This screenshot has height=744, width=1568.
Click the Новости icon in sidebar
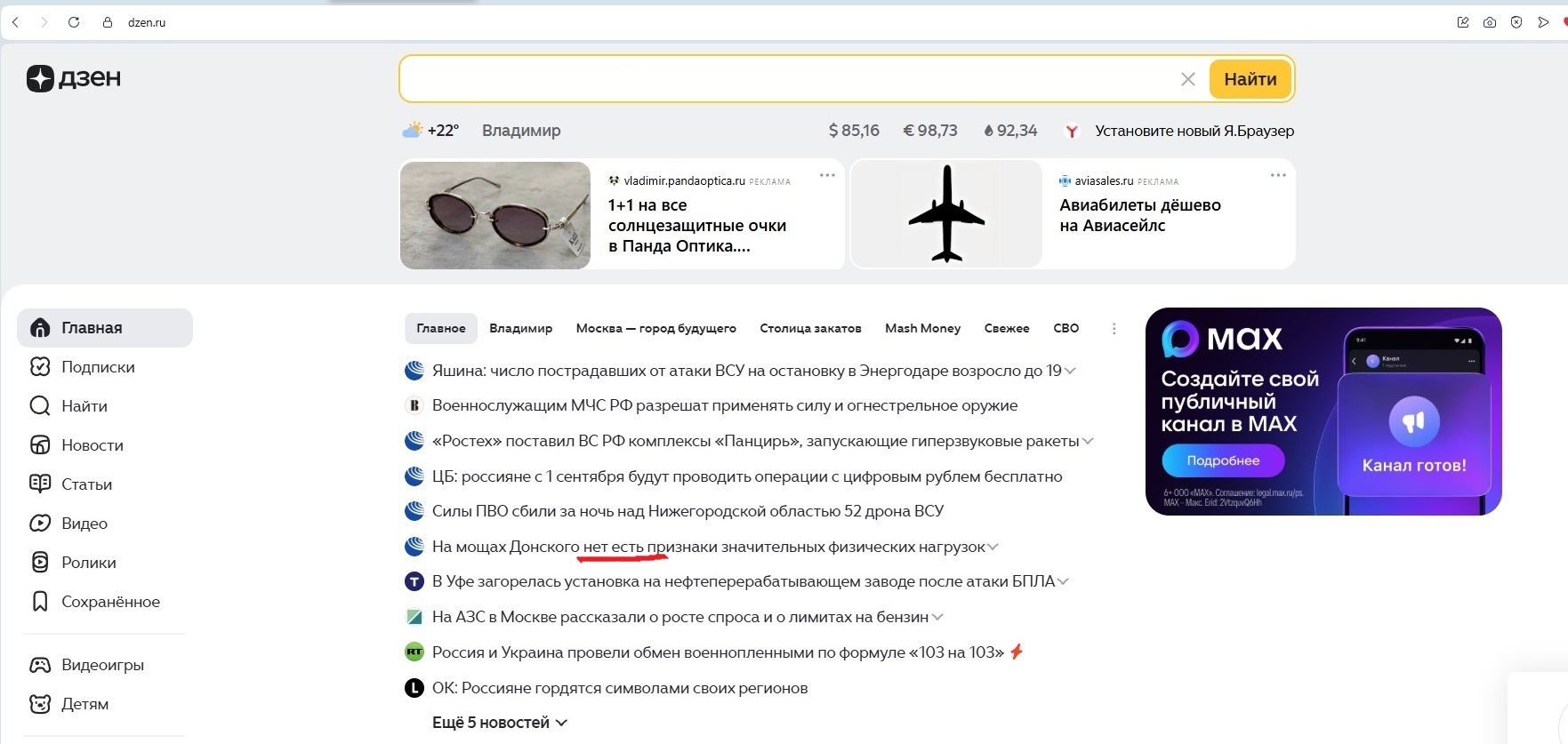click(40, 445)
